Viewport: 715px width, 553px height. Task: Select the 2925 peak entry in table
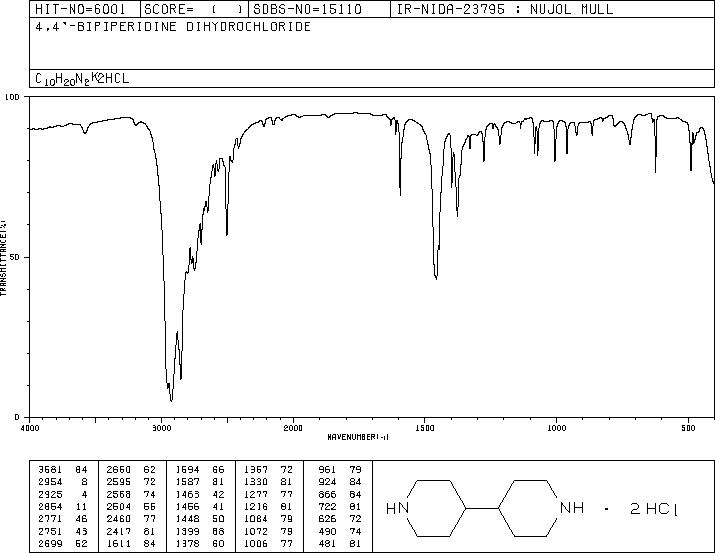(63, 494)
